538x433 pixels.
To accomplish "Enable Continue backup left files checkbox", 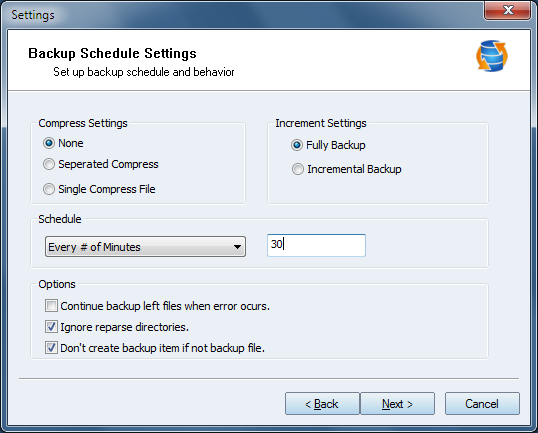I will click(51, 305).
